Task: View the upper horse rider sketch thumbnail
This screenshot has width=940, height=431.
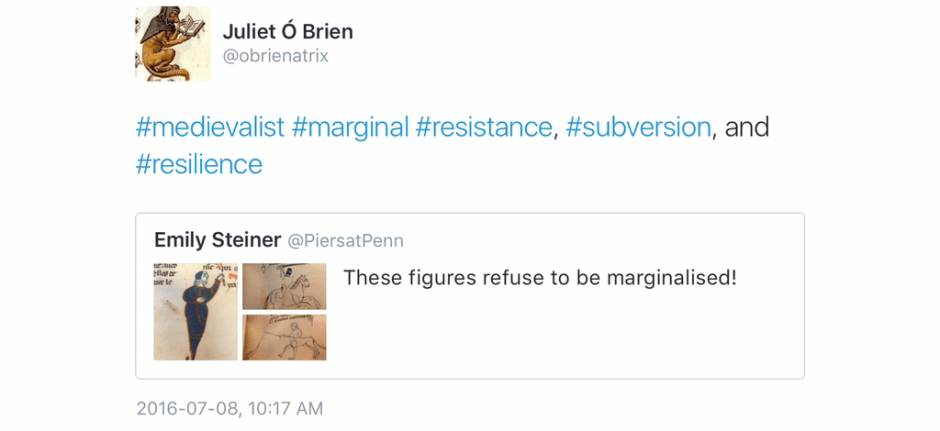Action: (x=284, y=286)
